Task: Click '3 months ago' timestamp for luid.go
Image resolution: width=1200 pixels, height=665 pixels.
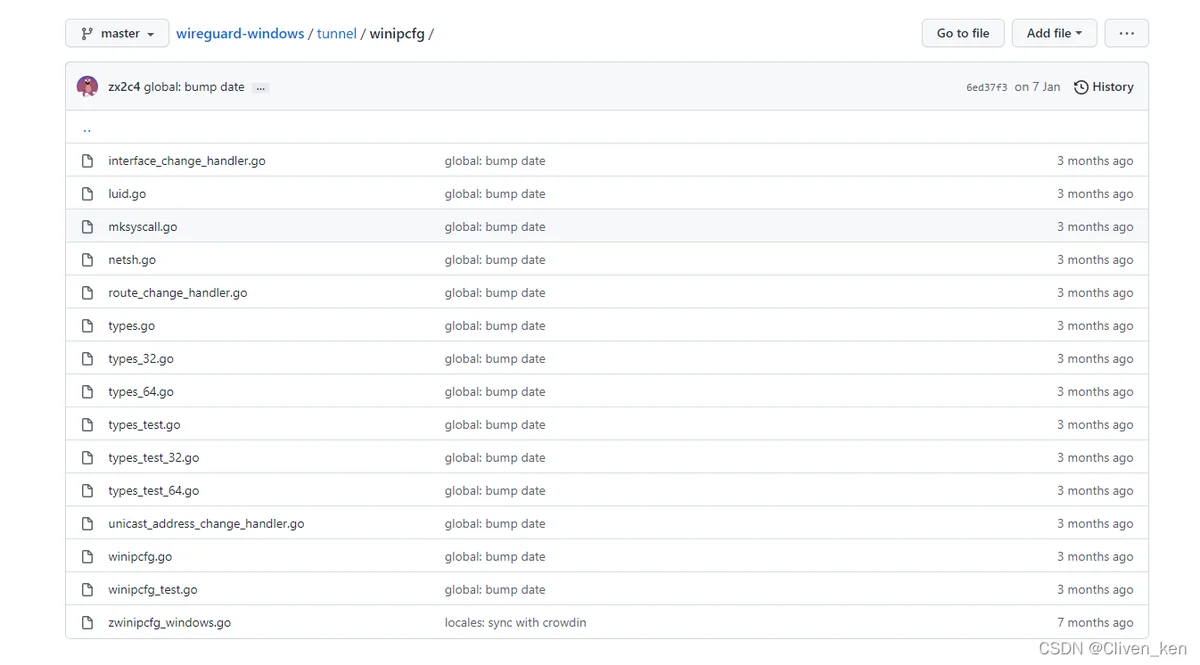Action: (1095, 194)
